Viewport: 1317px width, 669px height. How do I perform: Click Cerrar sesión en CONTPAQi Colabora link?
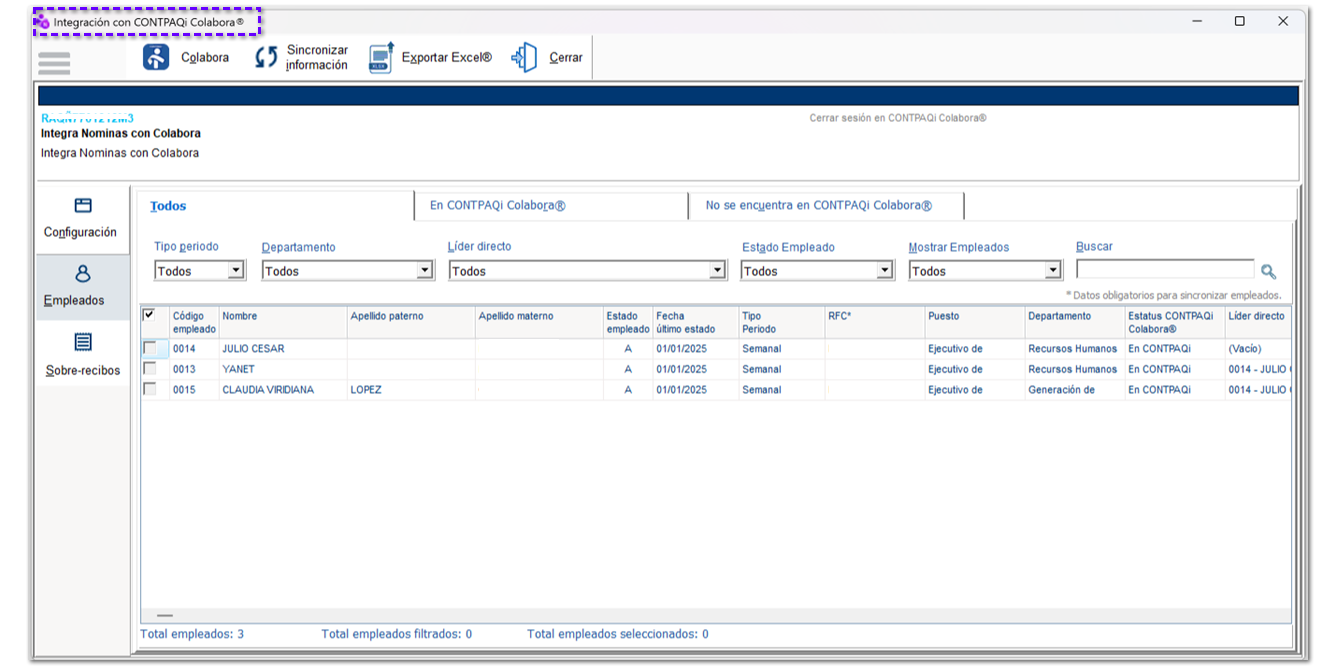point(898,118)
